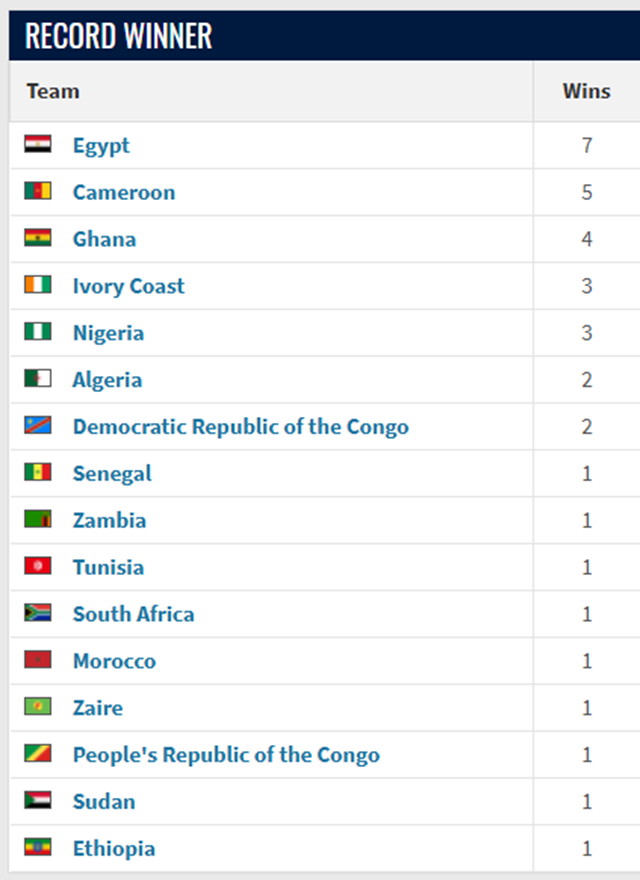Open the Egypt team link

pos(101,146)
